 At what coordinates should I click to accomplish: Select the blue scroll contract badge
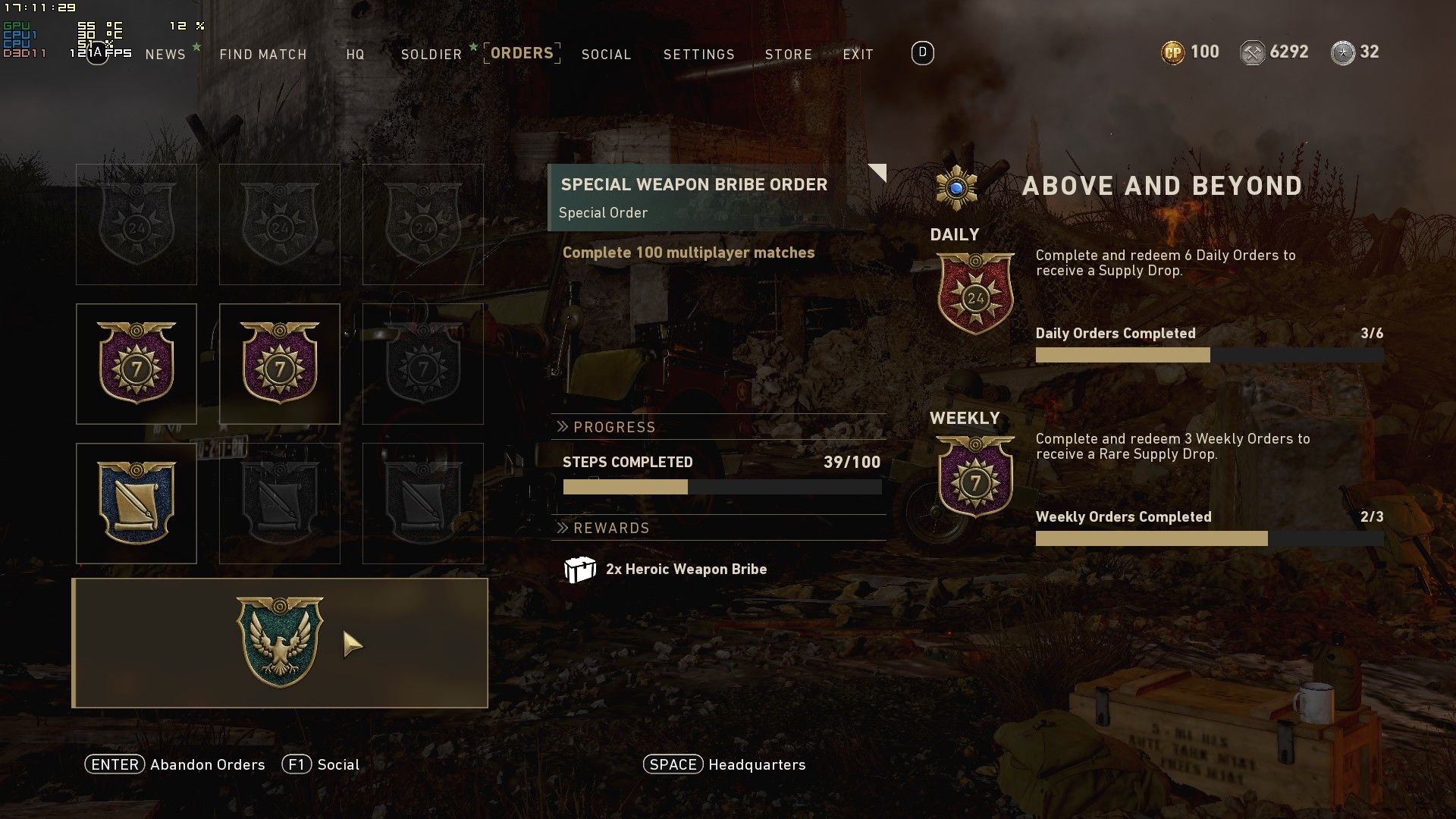pos(136,504)
